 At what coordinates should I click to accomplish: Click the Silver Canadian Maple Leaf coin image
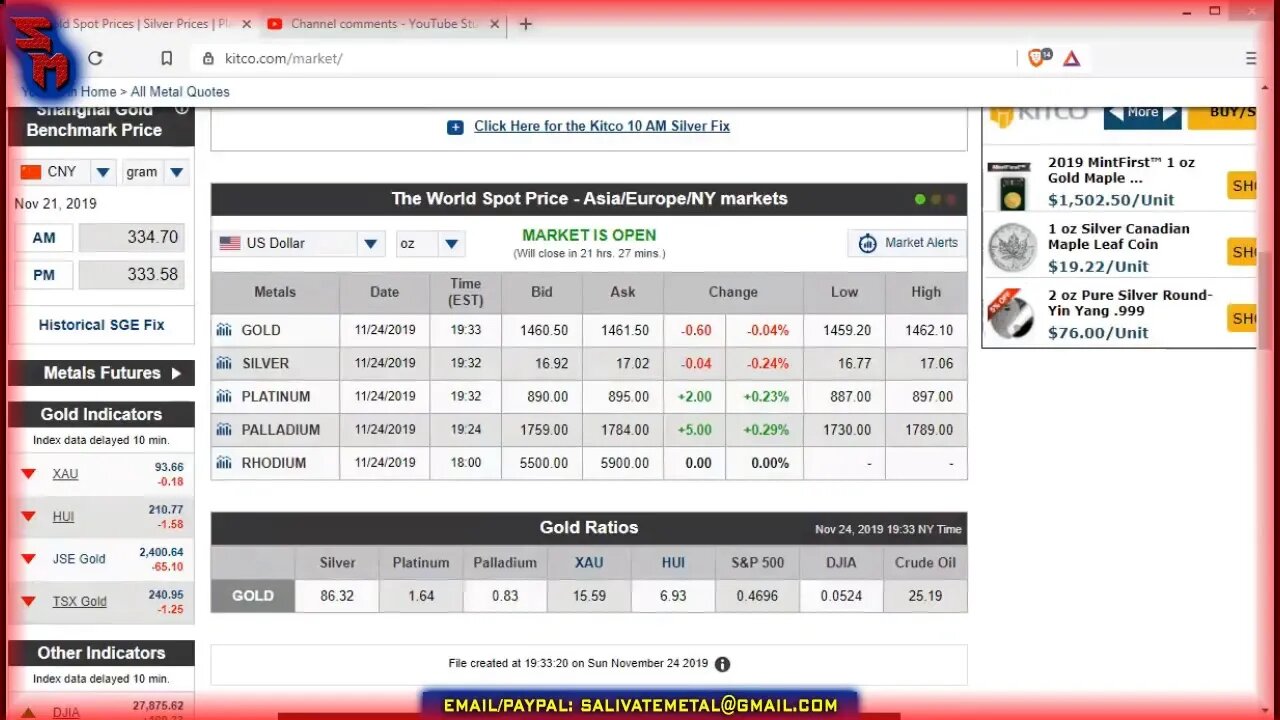(x=1012, y=248)
